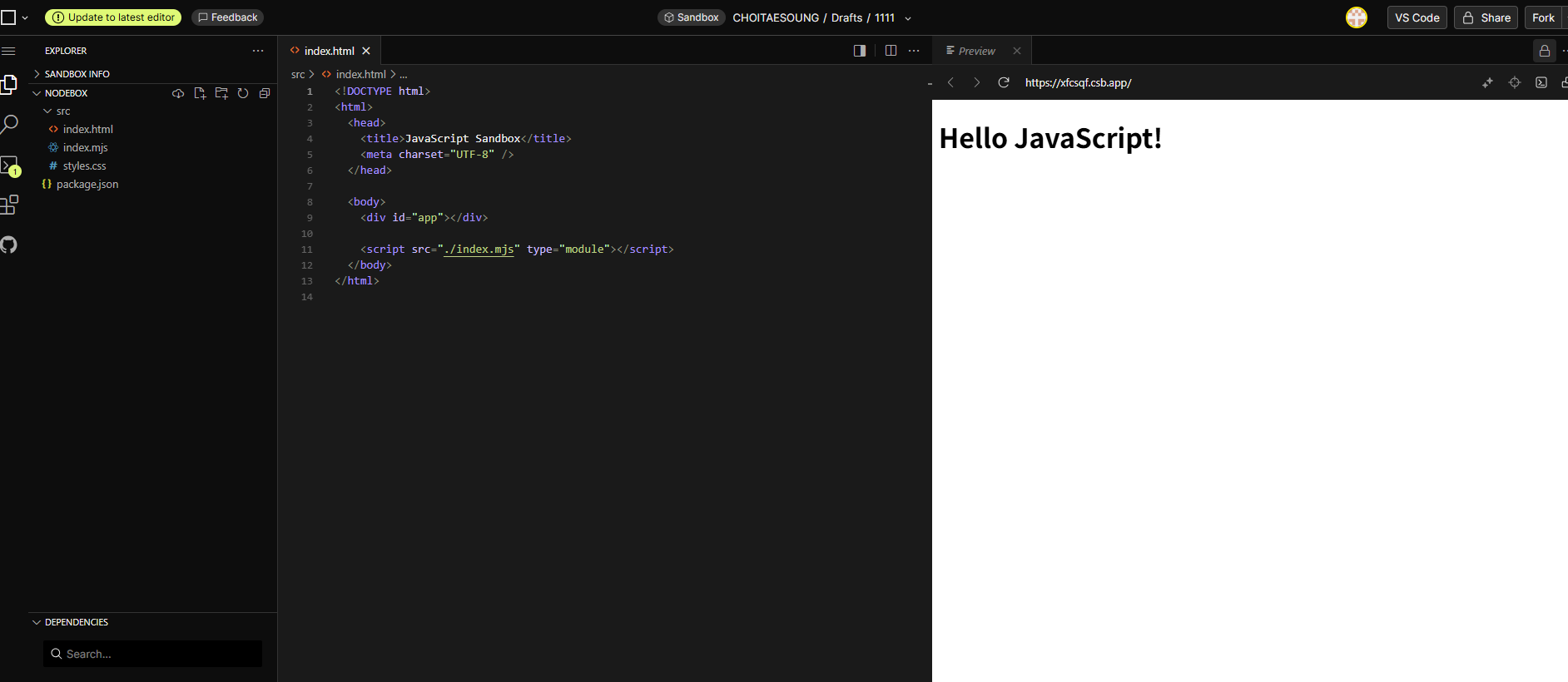This screenshot has height=682, width=1568.
Task: Open the terminal/devtools icon with badge 1
Action: click(x=10, y=166)
